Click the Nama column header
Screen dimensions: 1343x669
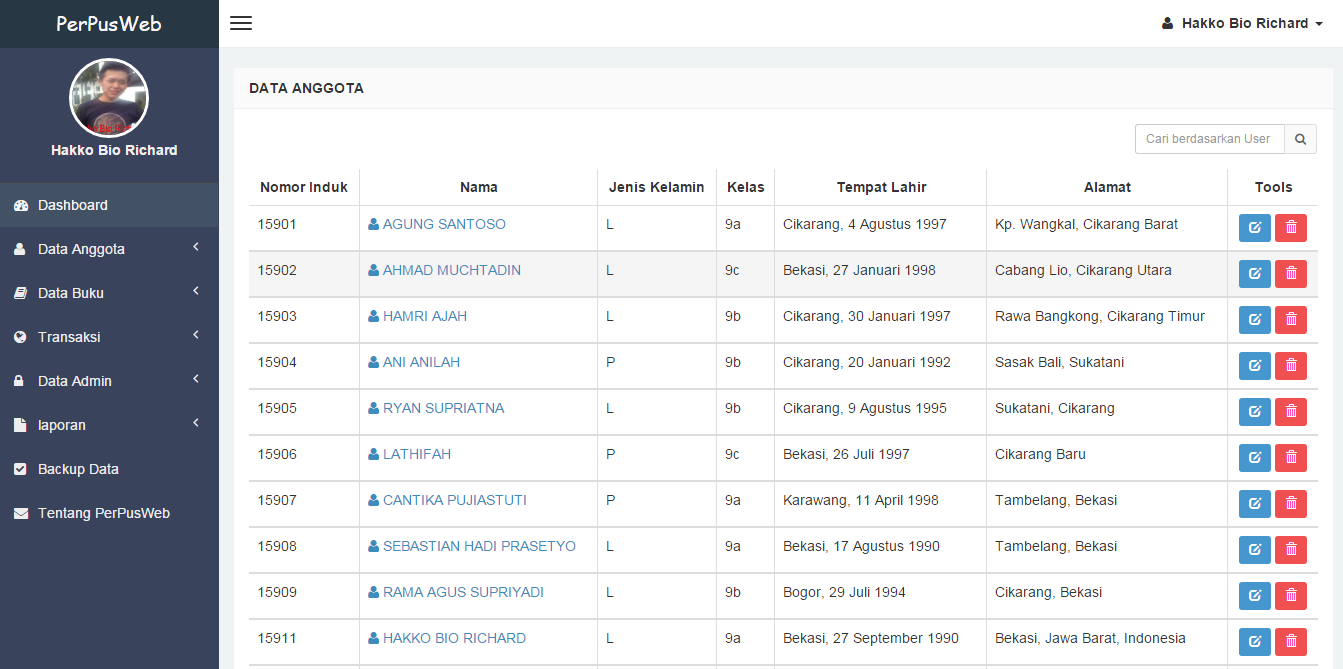click(x=479, y=187)
